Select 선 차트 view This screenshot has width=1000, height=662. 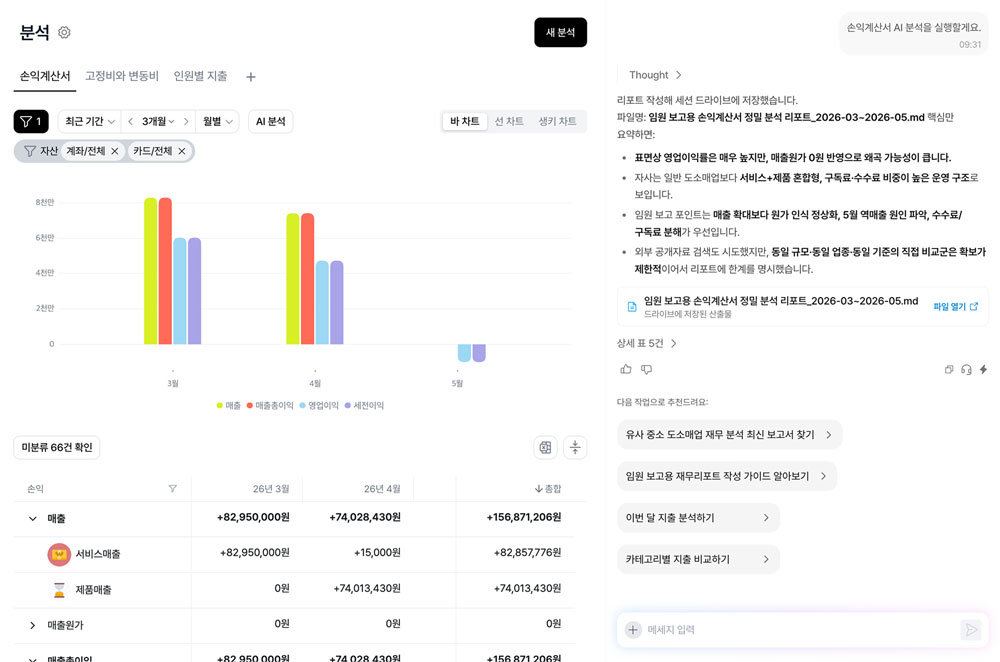[x=509, y=121]
